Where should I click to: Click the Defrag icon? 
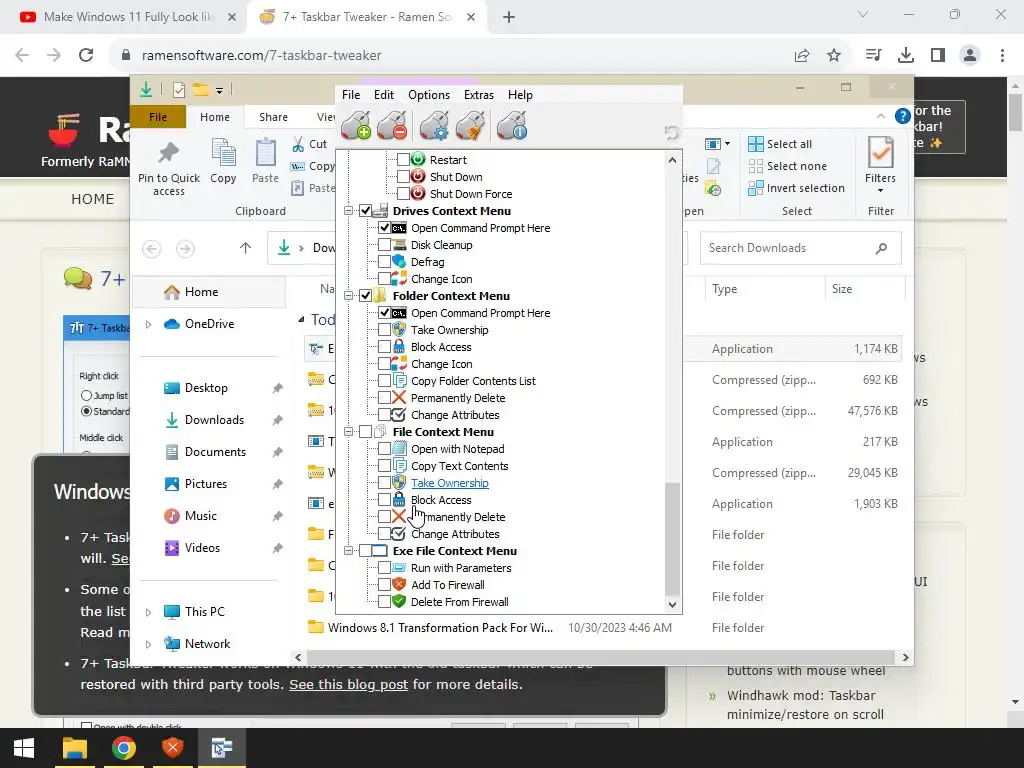[x=400, y=262]
